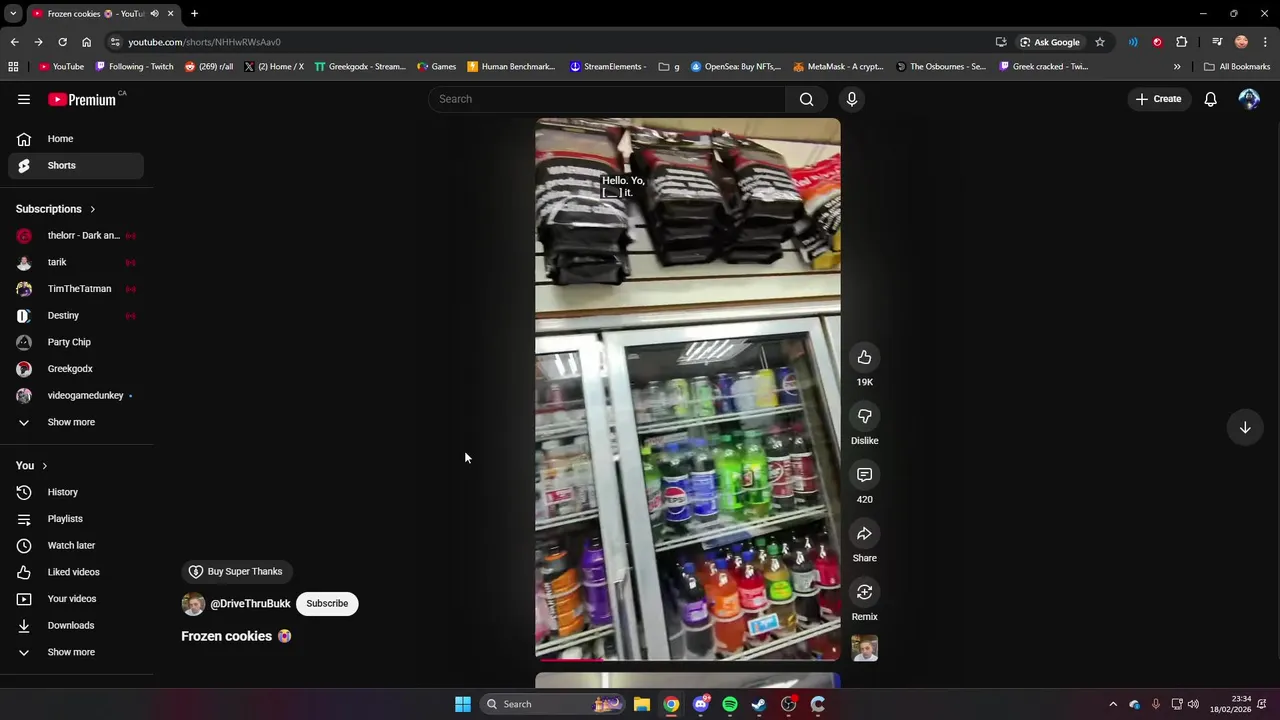Open the YouTube bookmark
1280x720 pixels.
[62, 67]
